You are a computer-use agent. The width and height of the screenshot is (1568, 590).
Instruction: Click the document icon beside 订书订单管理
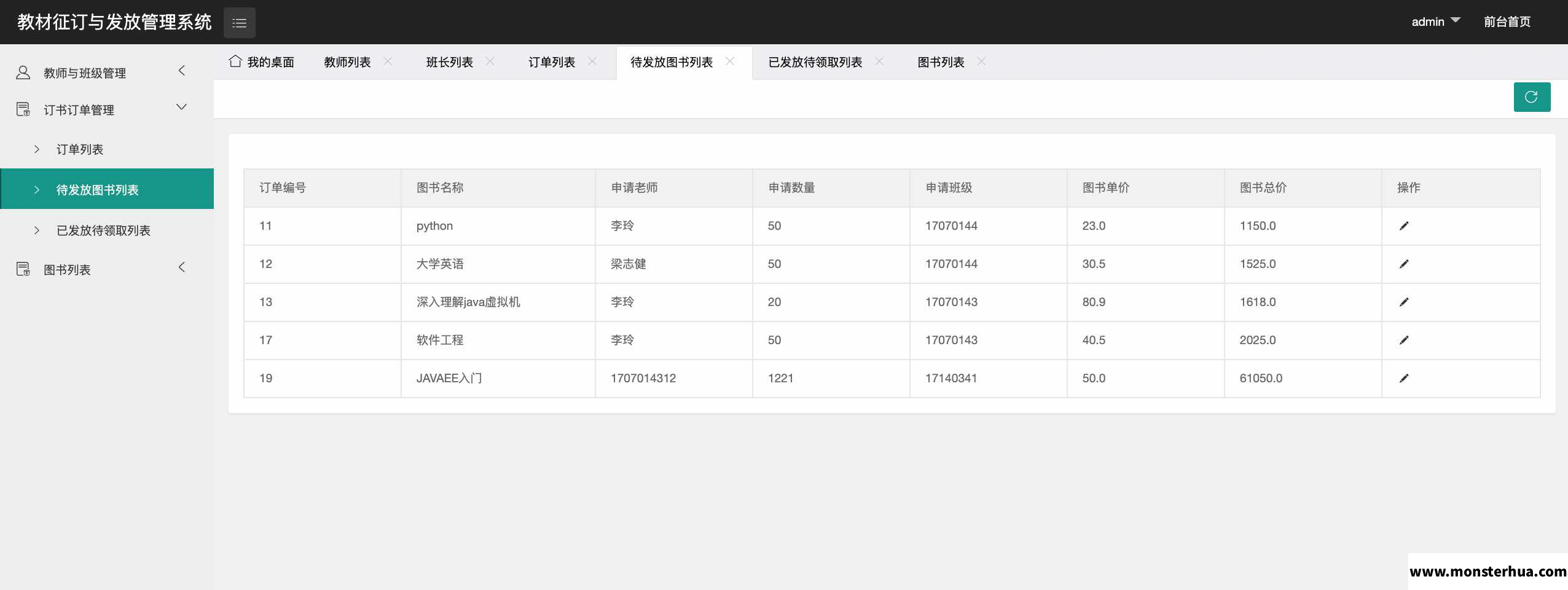23,109
